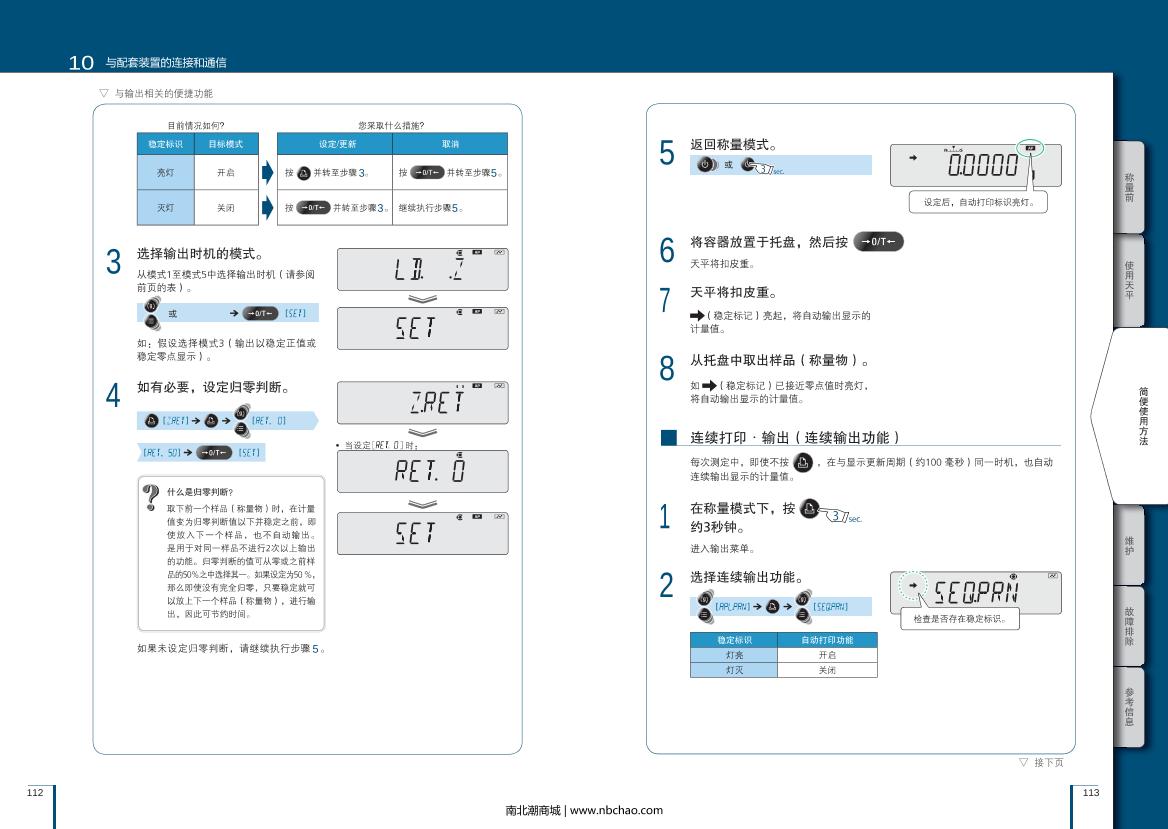Click the question mark icon beside 什么是归零判断
This screenshot has height=829, width=1168.
[152, 496]
